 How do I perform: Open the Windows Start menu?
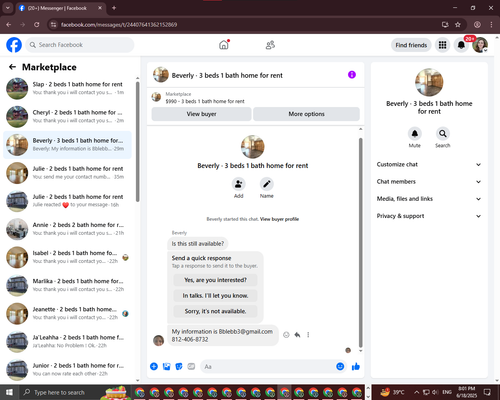tap(9, 392)
